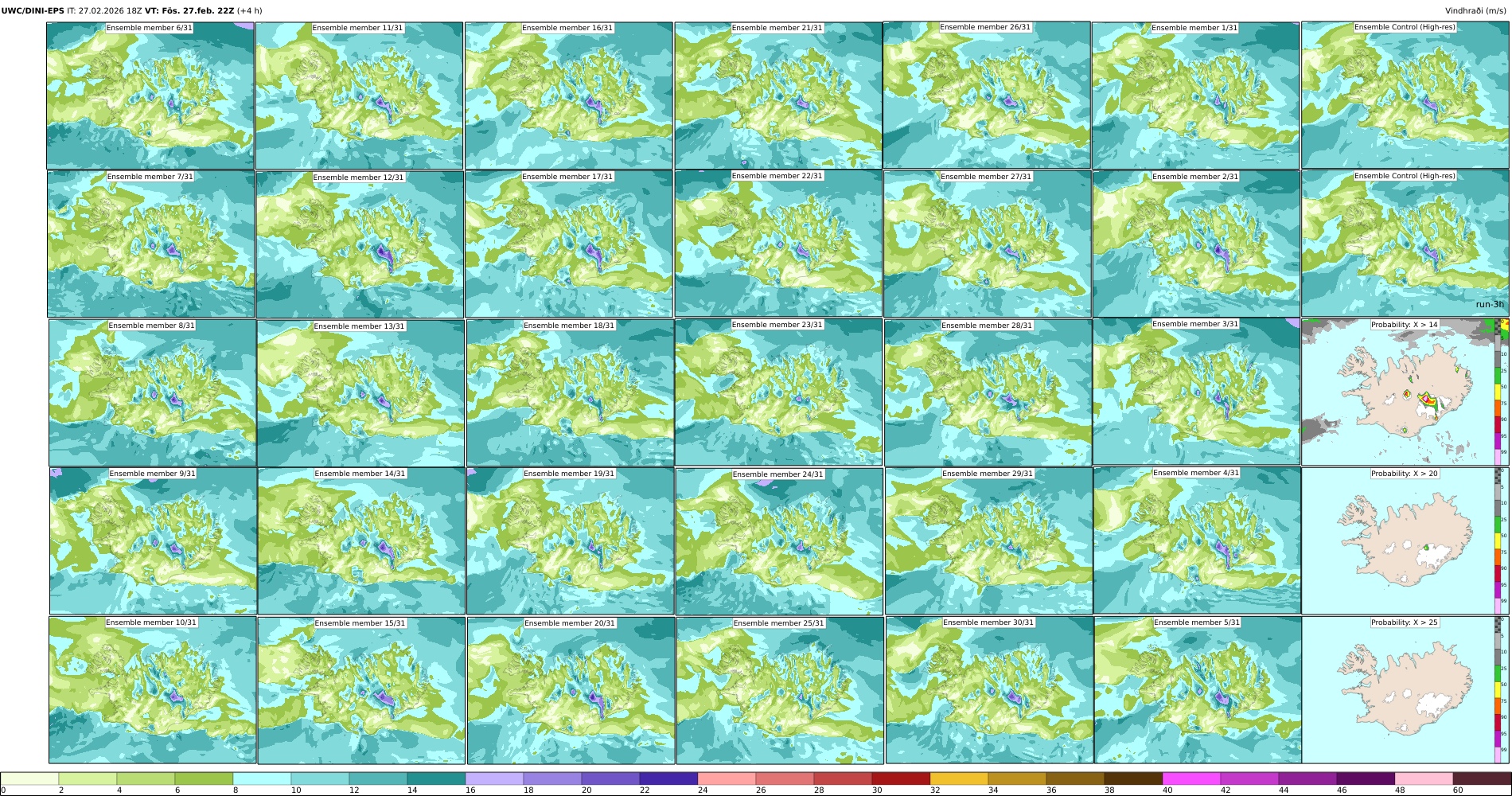Click the Ensemble member 24/31 wind map
Viewport: 1512px width, 796px height.
(779, 541)
